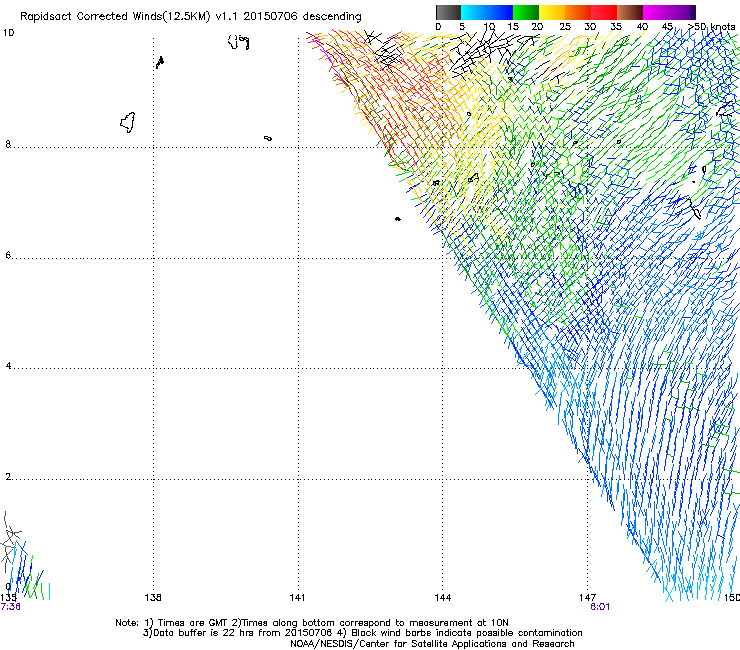
Task: Click the latitude '4' axis label
Action: click(8, 366)
